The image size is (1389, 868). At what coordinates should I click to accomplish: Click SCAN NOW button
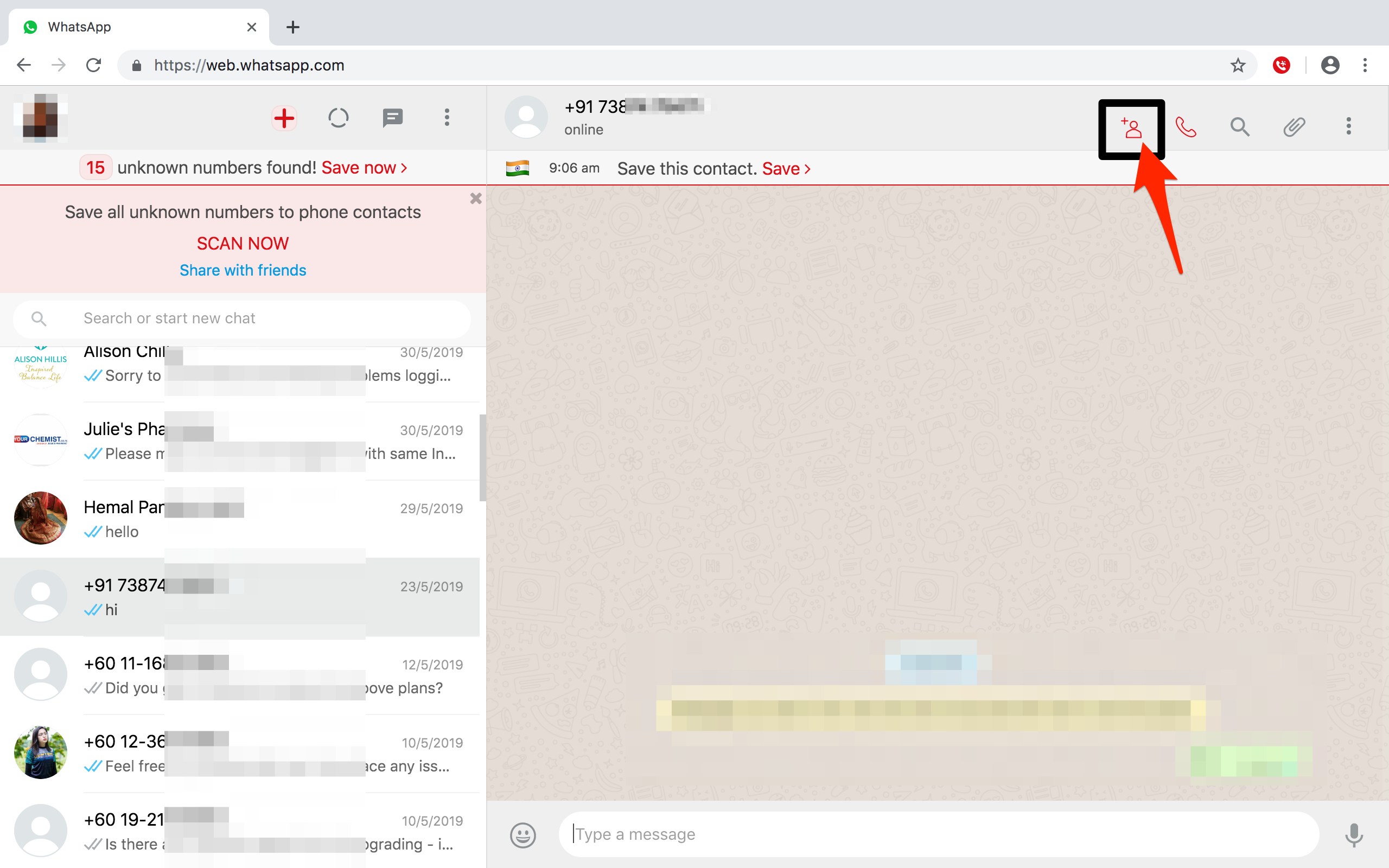243,244
